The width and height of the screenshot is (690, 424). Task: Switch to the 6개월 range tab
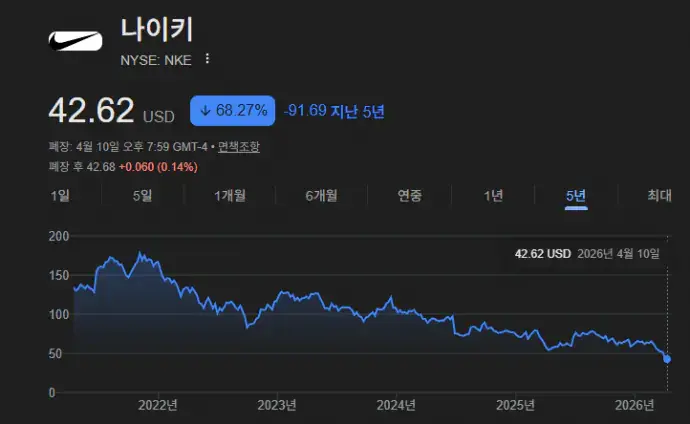(321, 195)
